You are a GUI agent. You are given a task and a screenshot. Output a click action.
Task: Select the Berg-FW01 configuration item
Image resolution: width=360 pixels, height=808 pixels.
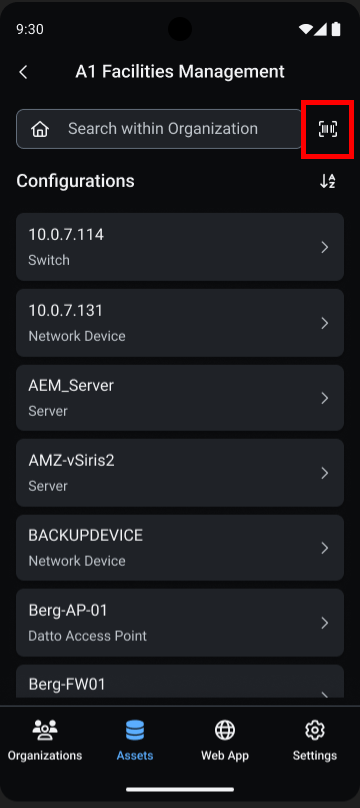180,681
